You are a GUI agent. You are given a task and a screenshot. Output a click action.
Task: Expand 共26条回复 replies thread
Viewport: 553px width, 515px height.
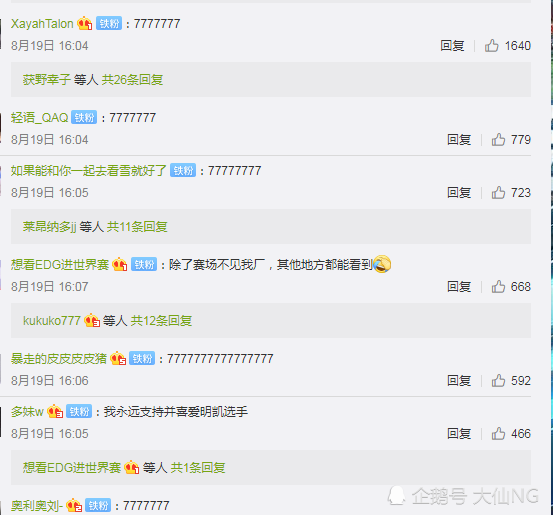click(x=132, y=80)
